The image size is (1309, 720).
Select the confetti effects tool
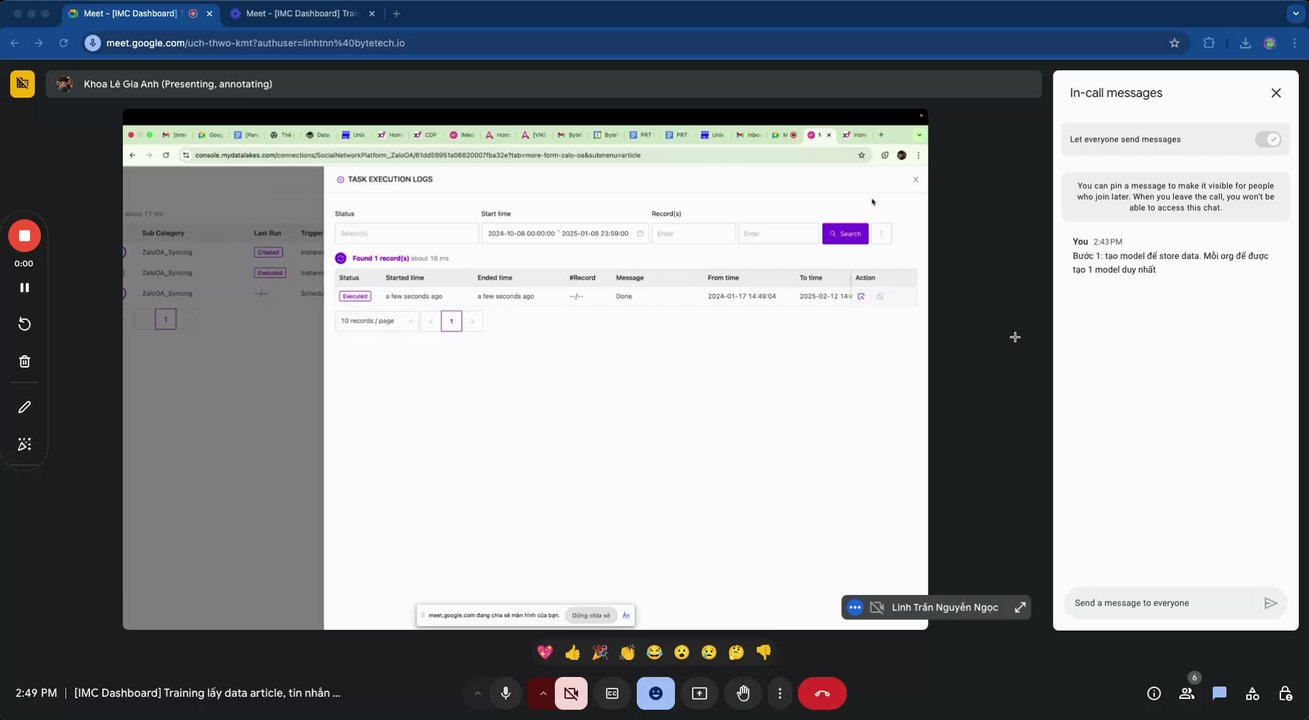point(24,445)
